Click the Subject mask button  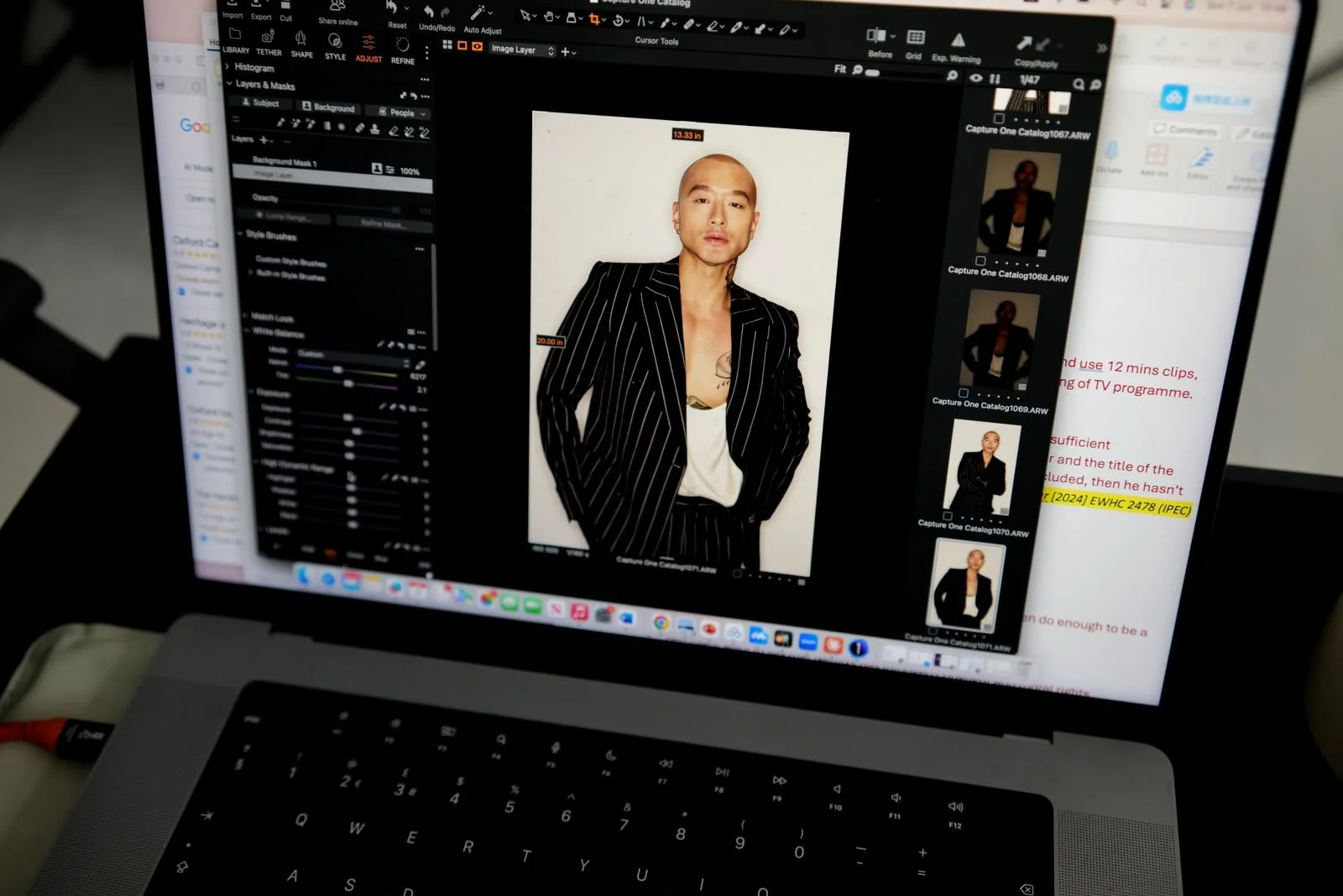click(x=260, y=102)
